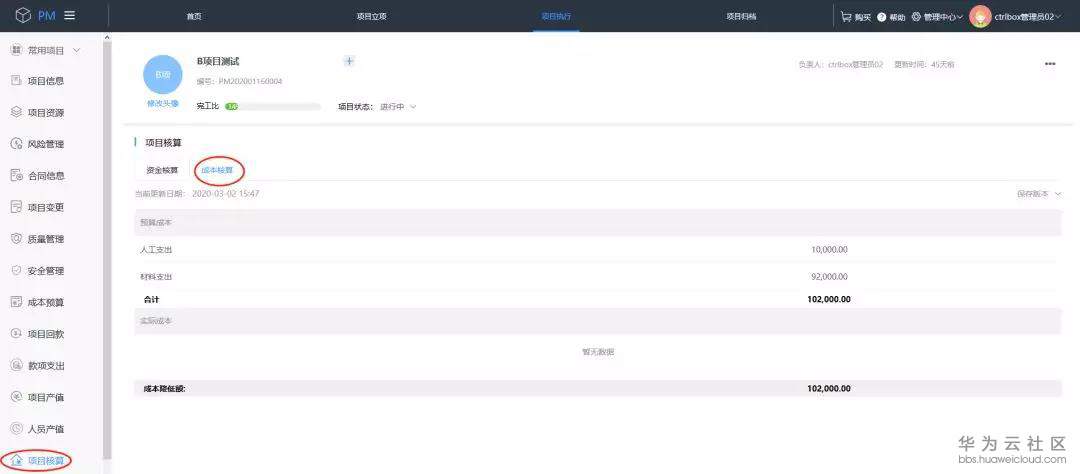The image size is (1080, 474).
Task: Click the blue B项目 project avatar
Action: [163, 74]
